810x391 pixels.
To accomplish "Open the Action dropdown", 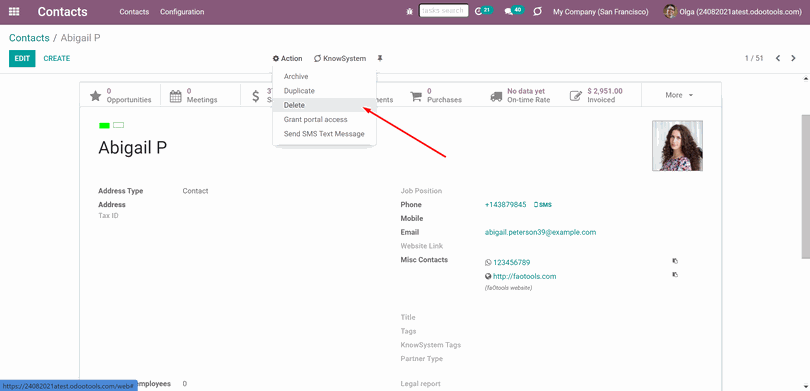I will tap(288, 58).
